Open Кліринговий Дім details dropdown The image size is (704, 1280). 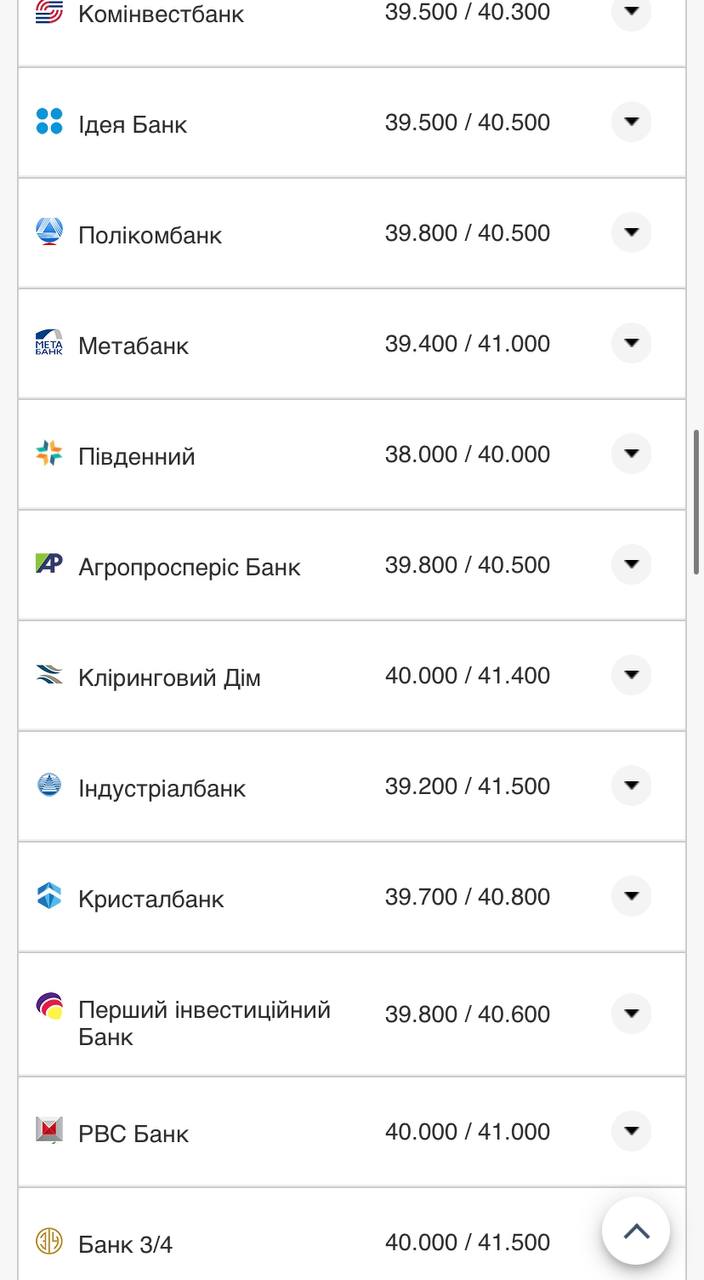pyautogui.click(x=631, y=675)
